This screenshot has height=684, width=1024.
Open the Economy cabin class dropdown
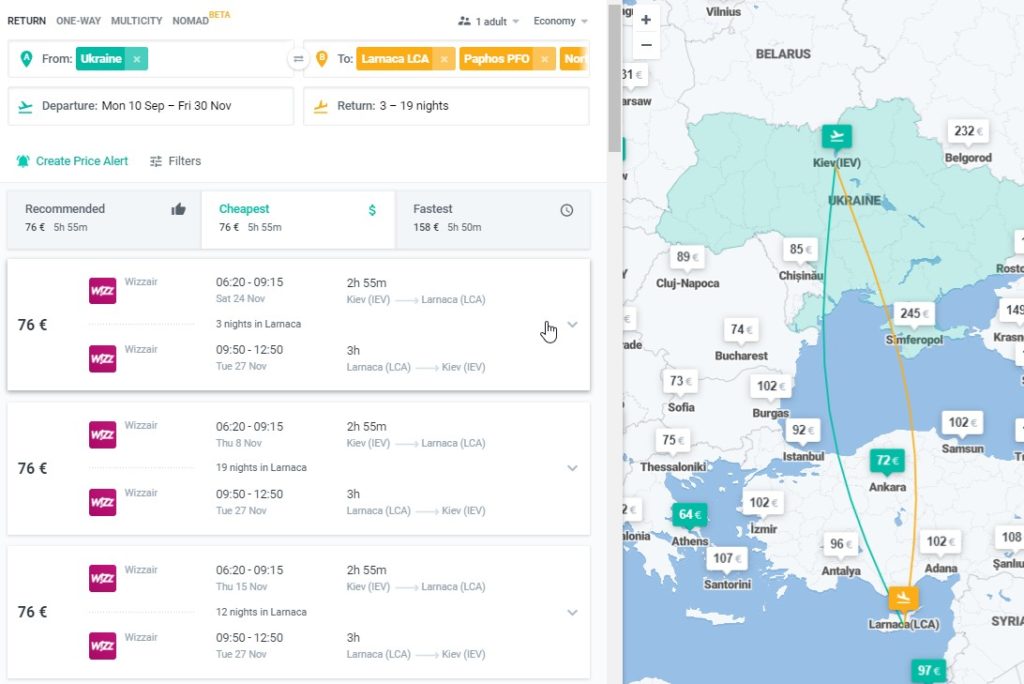point(560,21)
